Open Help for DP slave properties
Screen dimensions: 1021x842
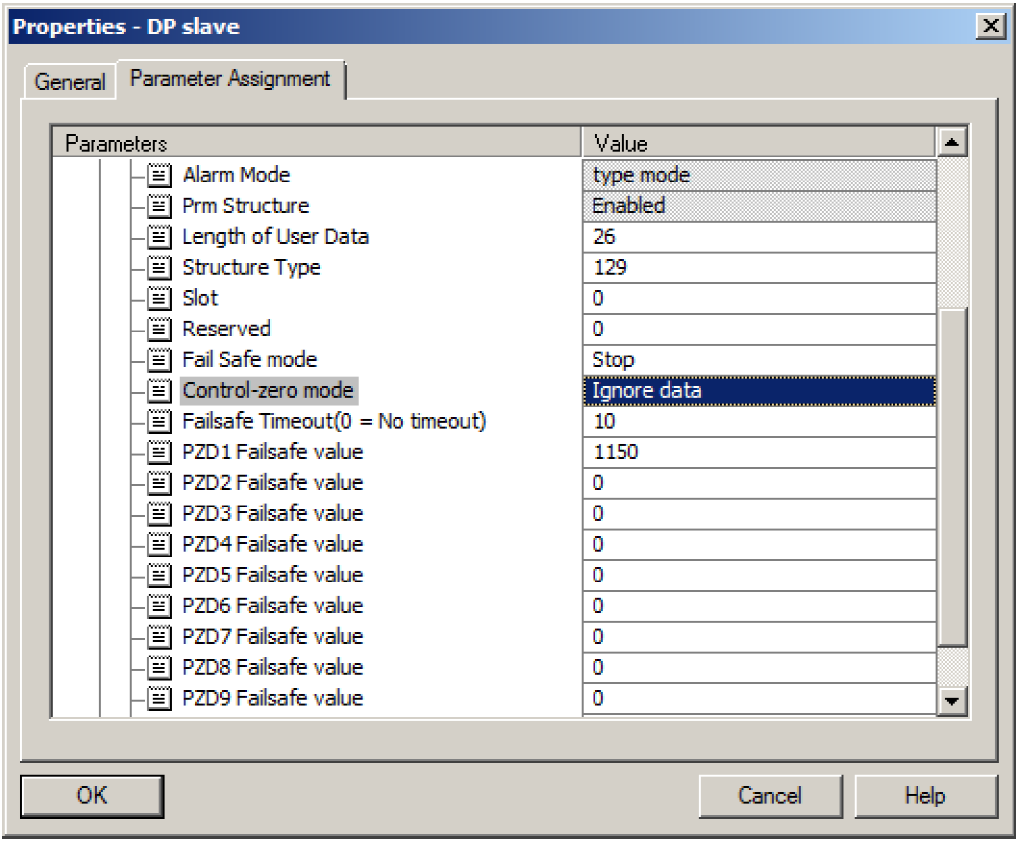[x=925, y=796]
